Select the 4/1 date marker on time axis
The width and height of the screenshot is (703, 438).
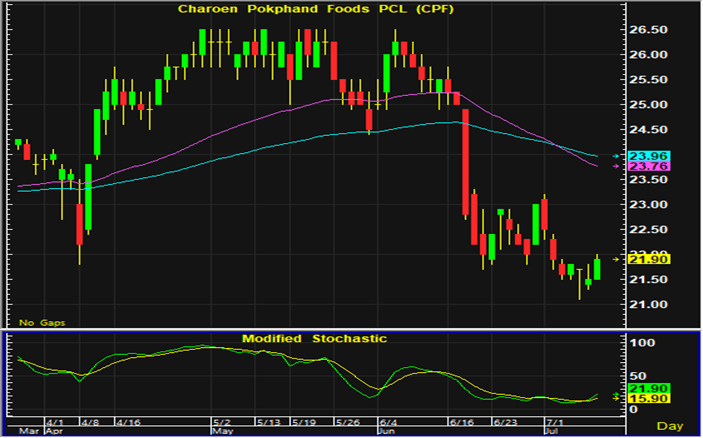pyautogui.click(x=55, y=422)
